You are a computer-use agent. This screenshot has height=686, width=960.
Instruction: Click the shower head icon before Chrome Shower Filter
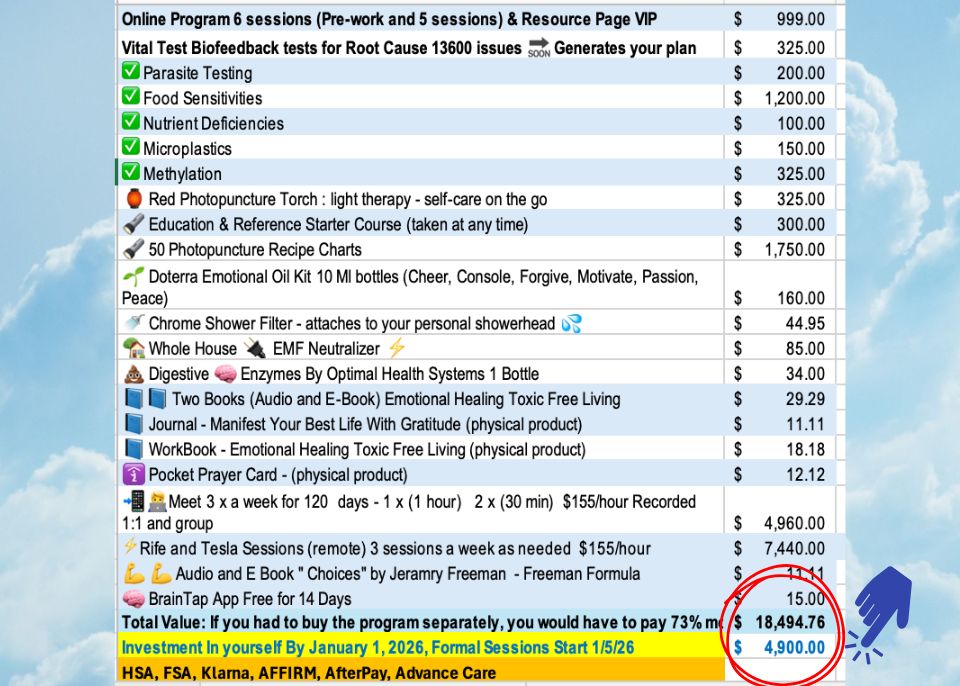tap(133, 322)
